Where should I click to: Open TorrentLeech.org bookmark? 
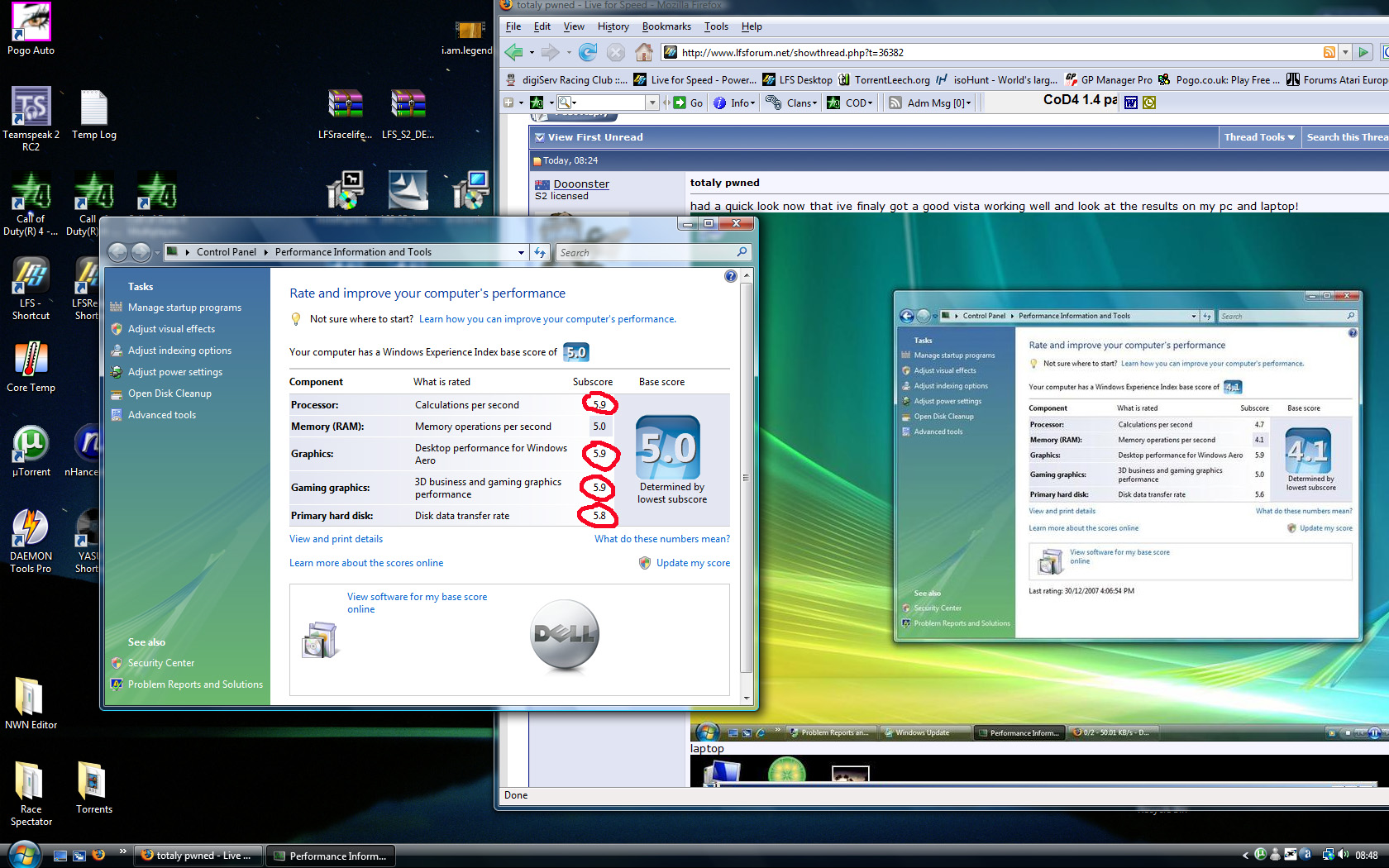tap(884, 80)
